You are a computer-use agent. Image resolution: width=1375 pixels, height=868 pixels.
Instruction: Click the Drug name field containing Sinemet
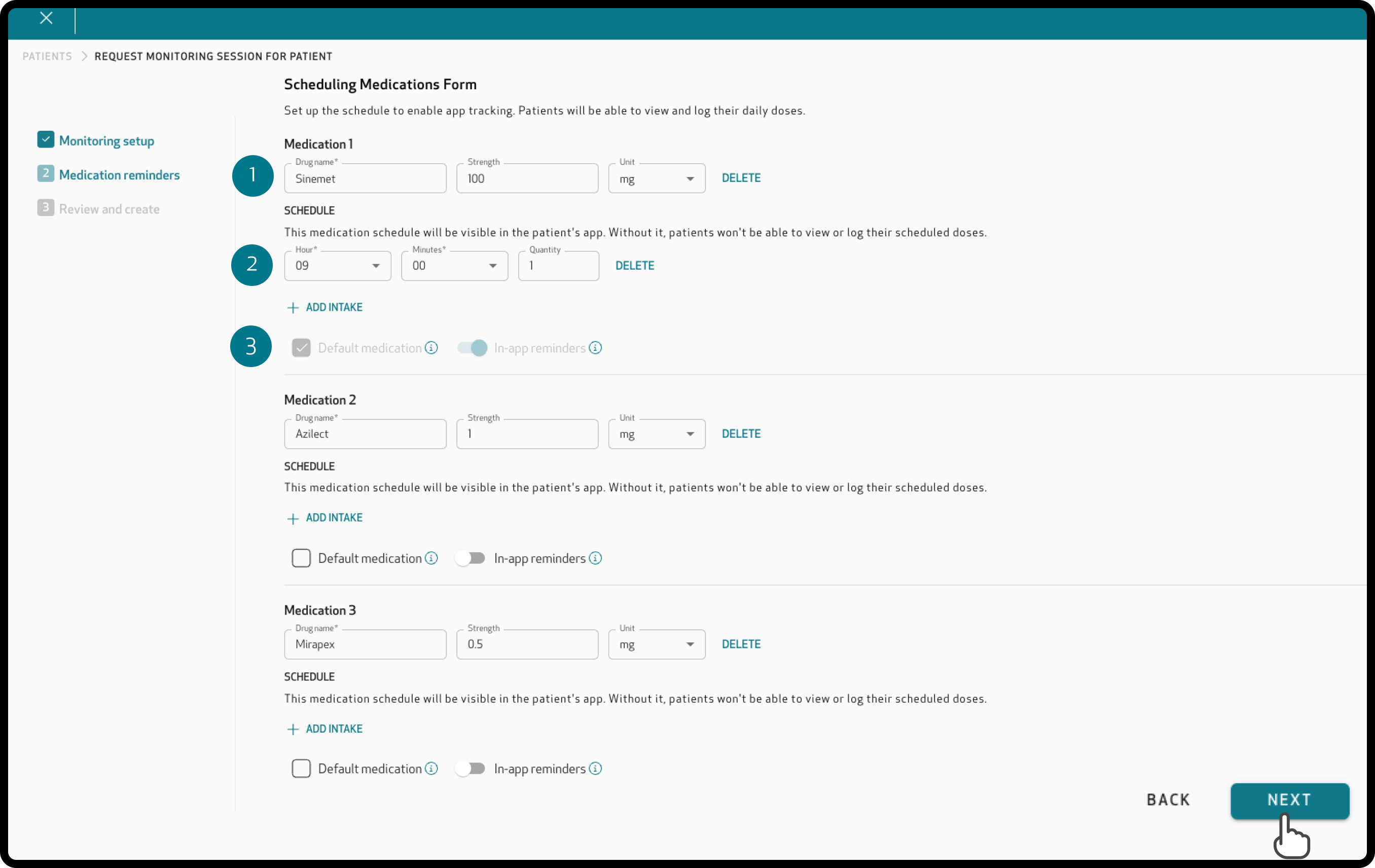[366, 179]
